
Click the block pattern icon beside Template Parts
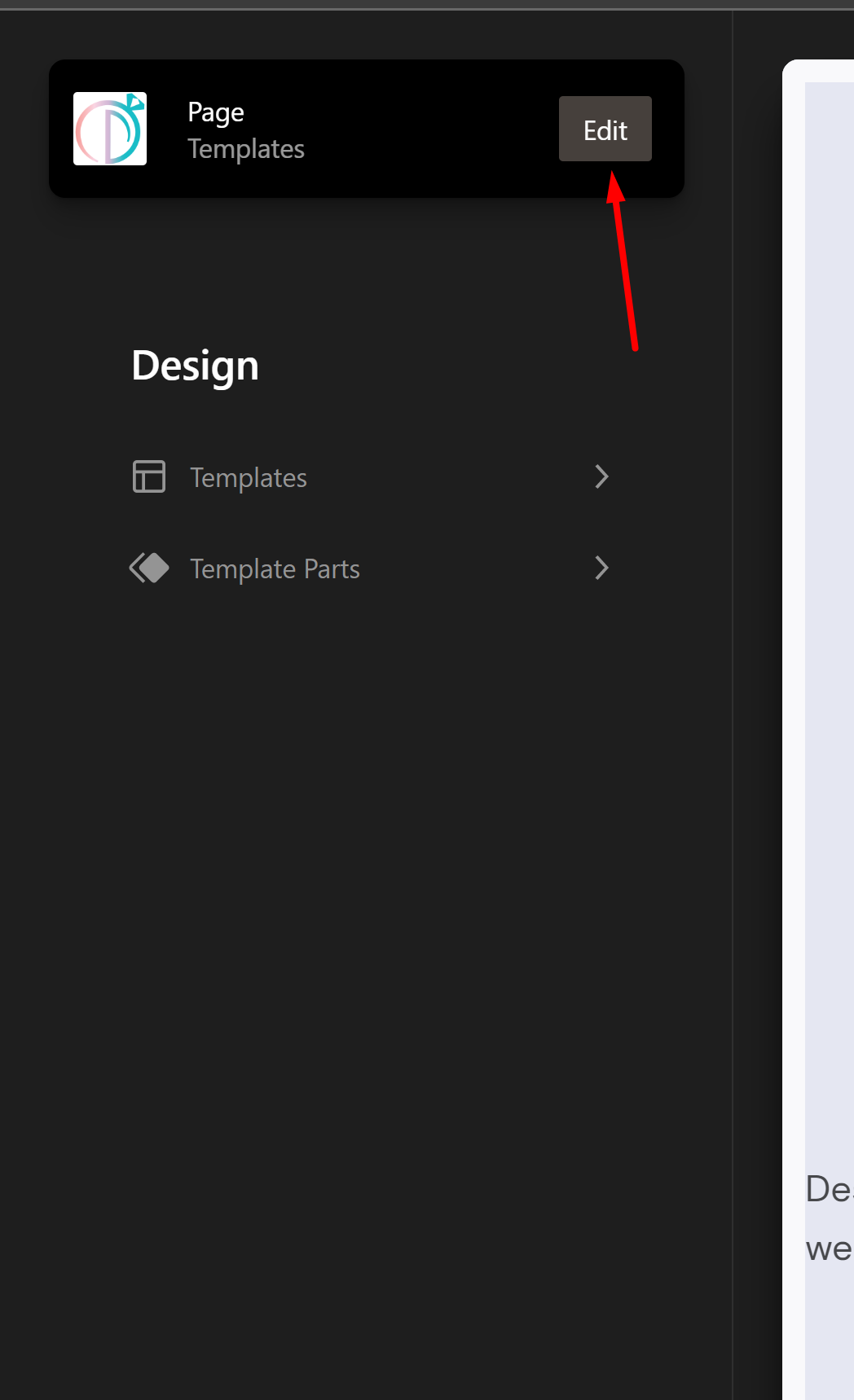(149, 568)
